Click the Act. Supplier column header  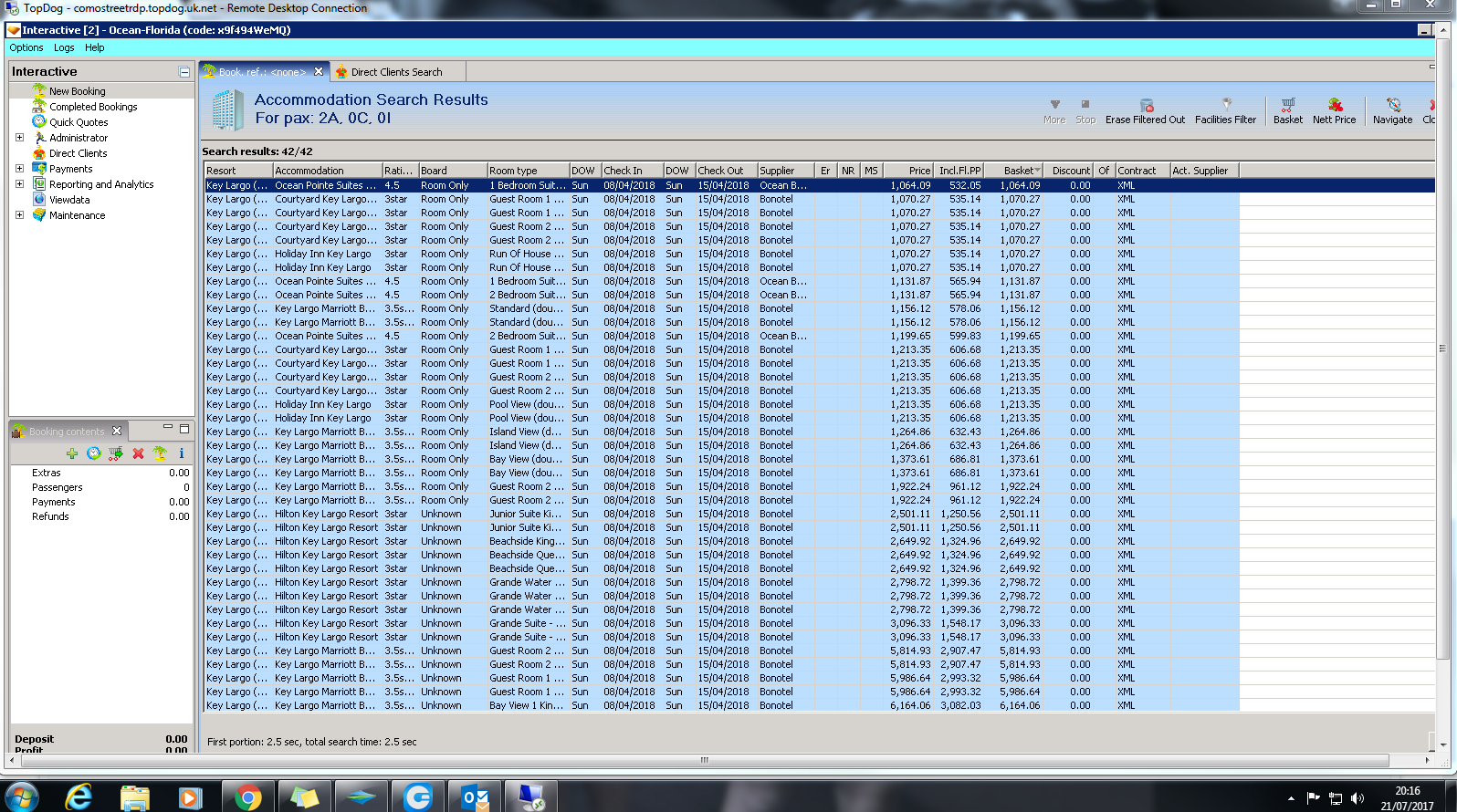pyautogui.click(x=1205, y=171)
